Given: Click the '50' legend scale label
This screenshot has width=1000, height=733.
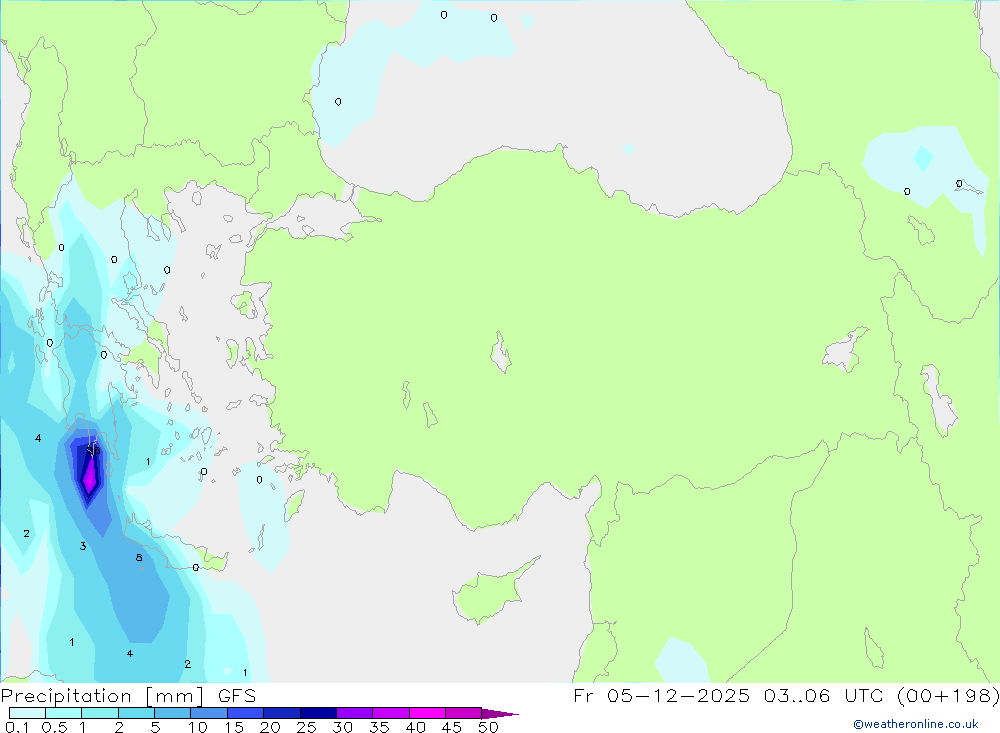Looking at the screenshot, I should click(x=488, y=727).
